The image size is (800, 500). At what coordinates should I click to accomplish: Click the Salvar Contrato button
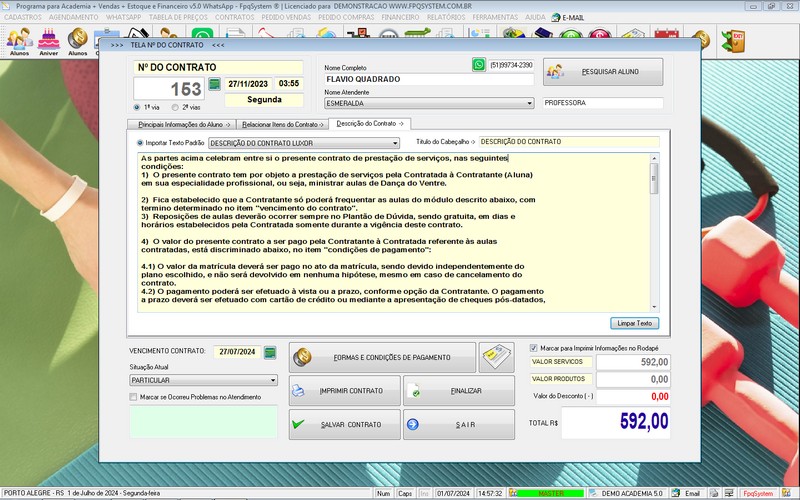(343, 424)
